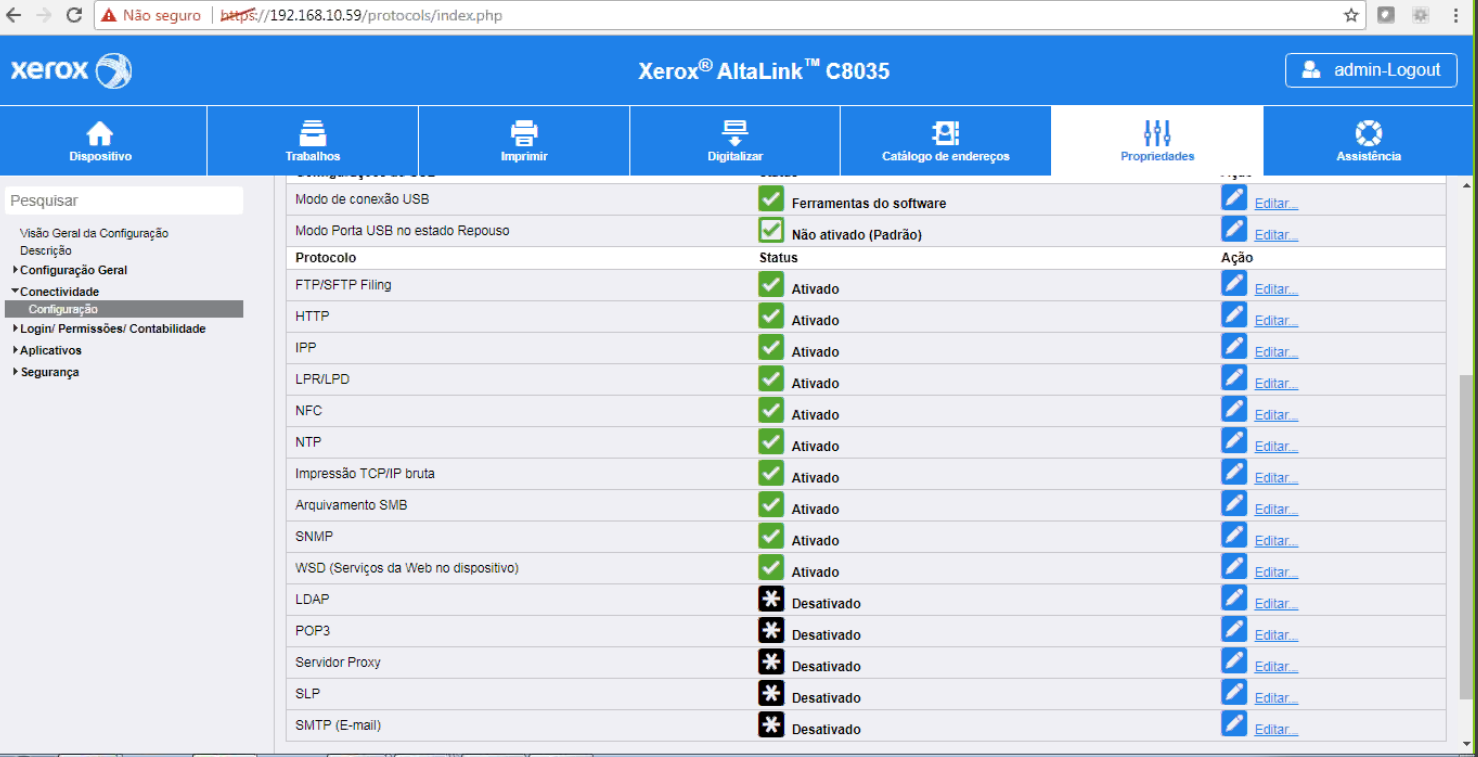The image size is (1478, 757).
Task: Click the pencil edit icon for HTTP
Action: point(1234,316)
